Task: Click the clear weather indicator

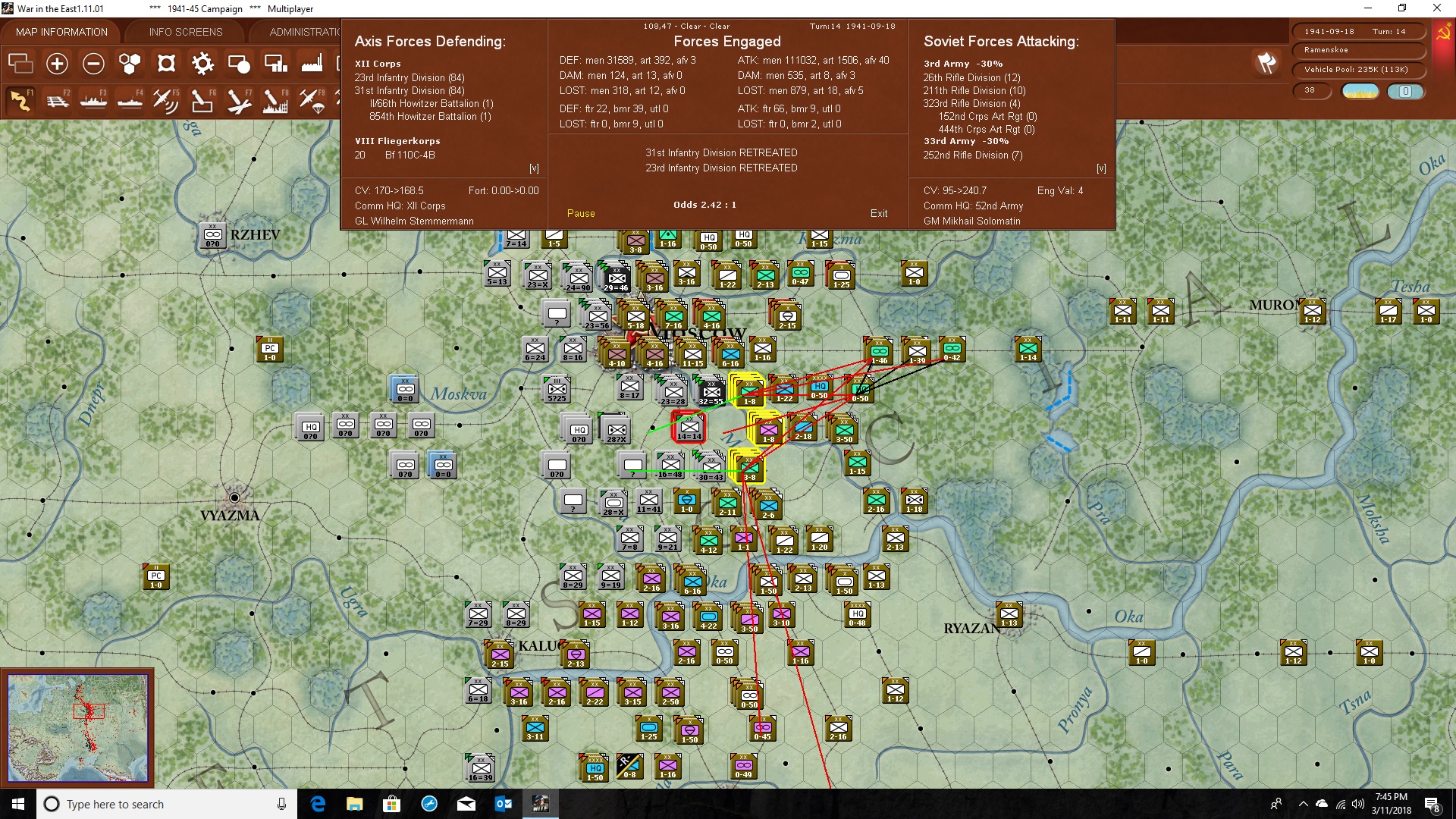Action: coord(1360,92)
